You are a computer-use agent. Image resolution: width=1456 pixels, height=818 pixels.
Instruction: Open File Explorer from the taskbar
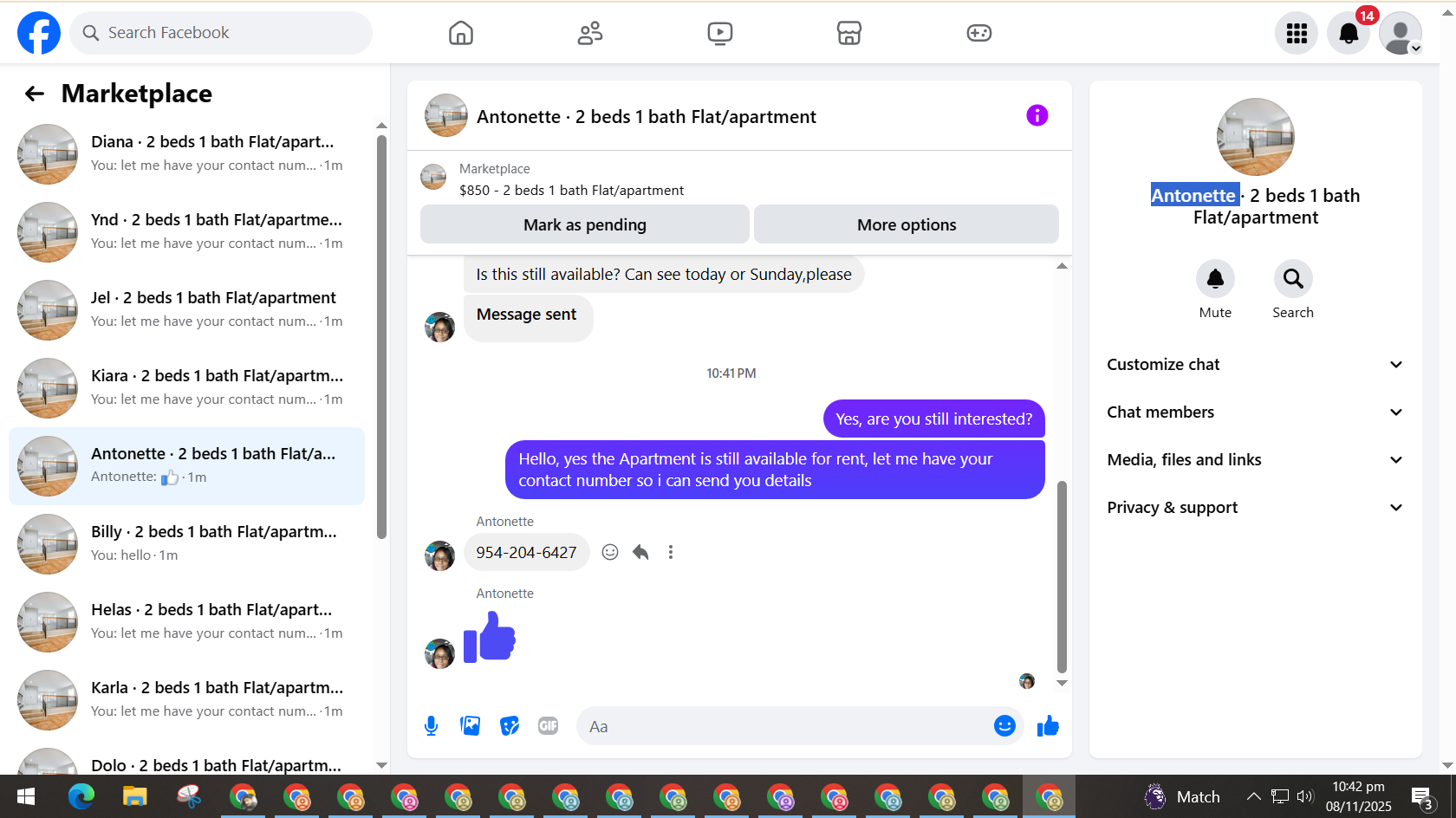[135, 796]
